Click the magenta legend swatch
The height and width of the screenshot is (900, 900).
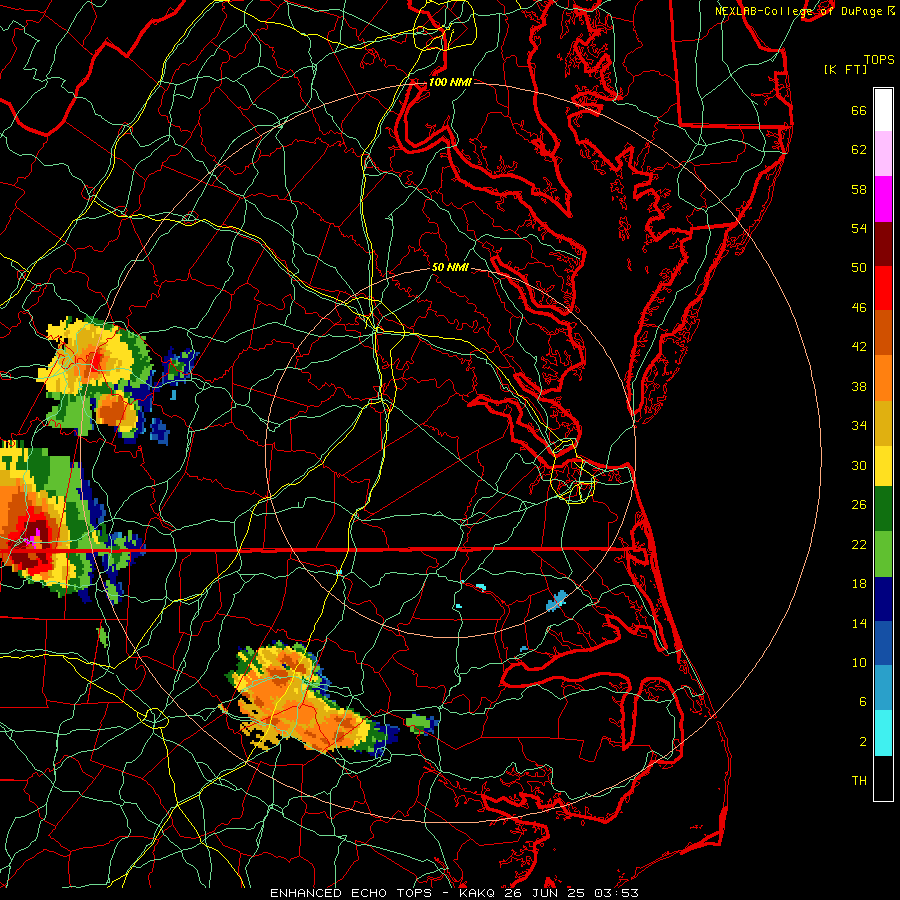pyautogui.click(x=883, y=199)
